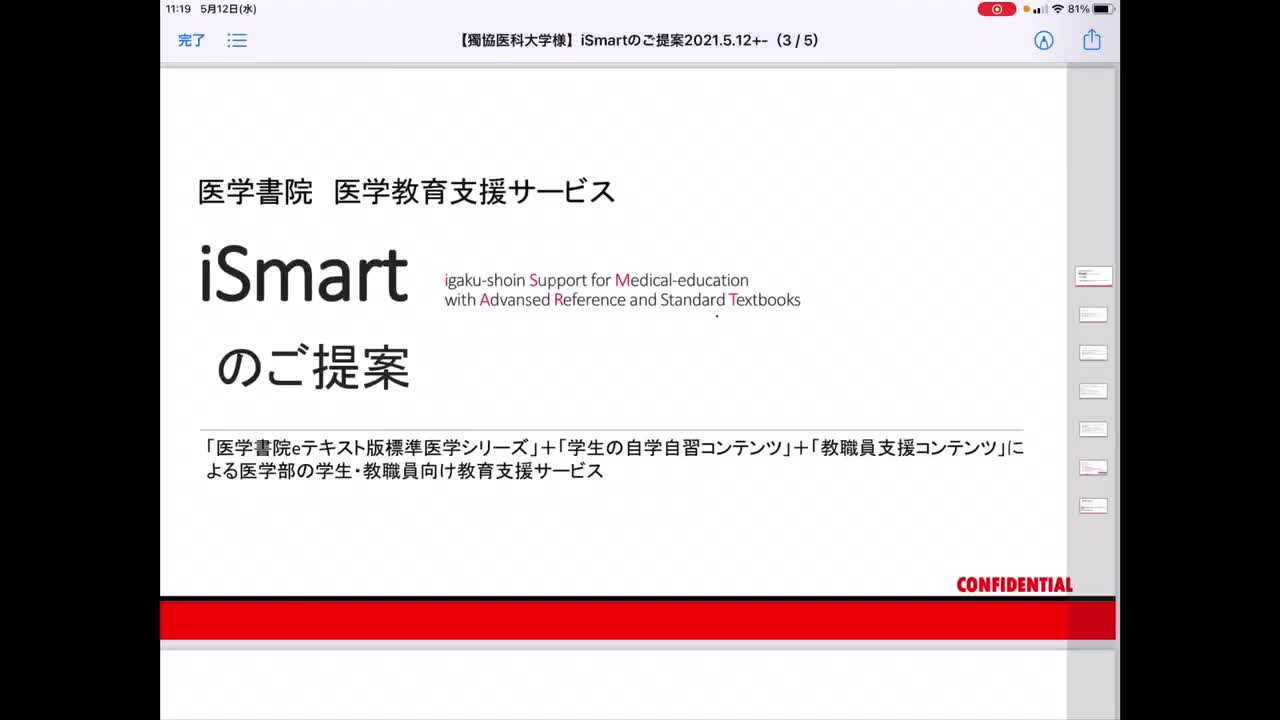Open the share sheet icon
1280x720 pixels.
pyautogui.click(x=1092, y=40)
